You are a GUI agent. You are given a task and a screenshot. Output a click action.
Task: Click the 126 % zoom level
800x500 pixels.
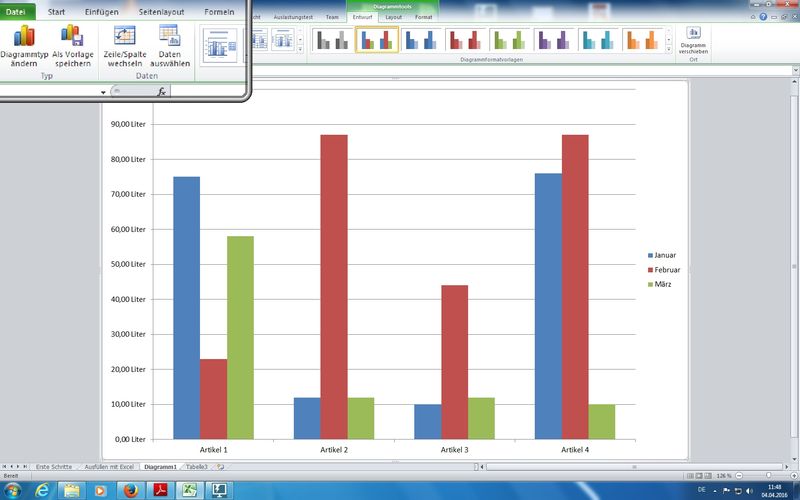[x=723, y=476]
